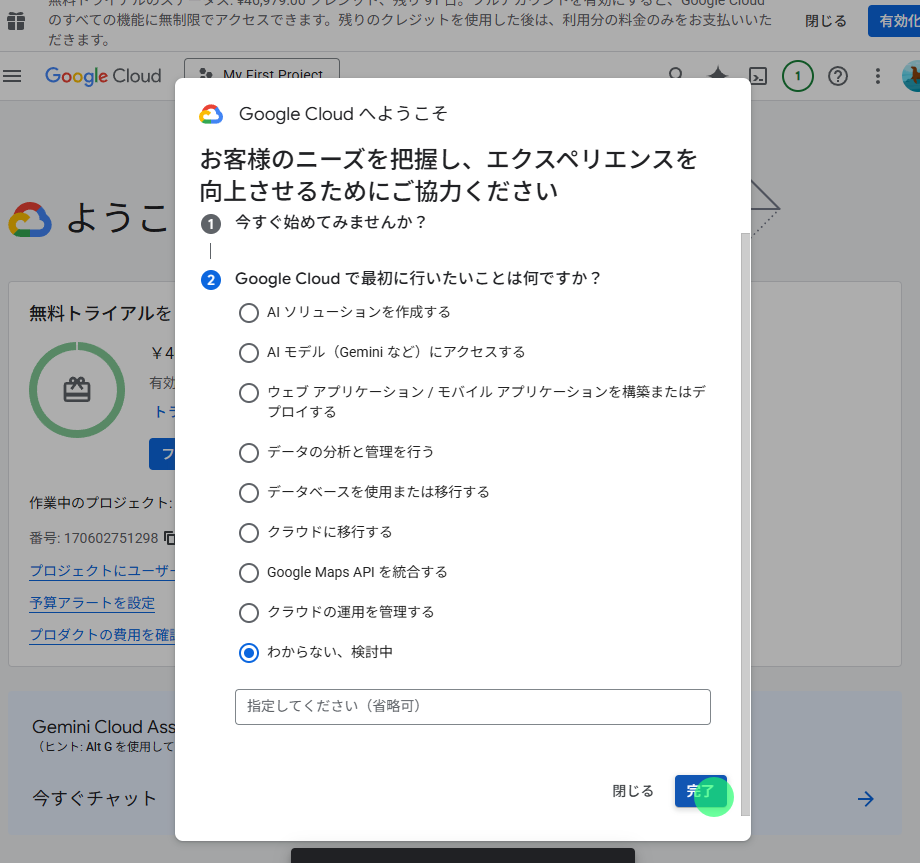The height and width of the screenshot is (863, 920).
Task: Activate Cloud Shell terminal icon
Action: [758, 76]
